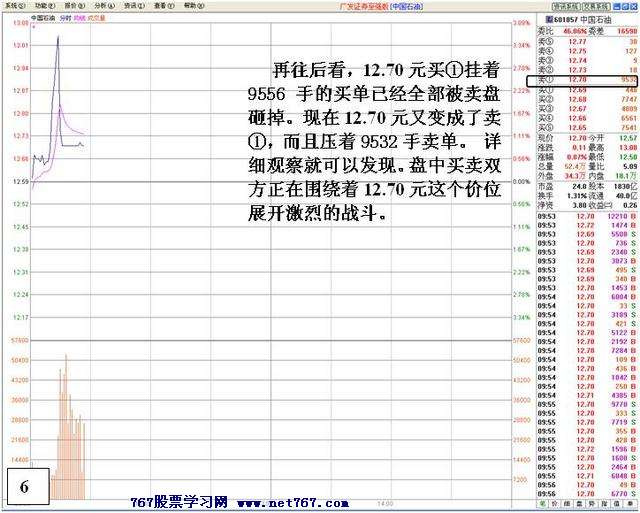Toggle the 均线 legend label
The height and width of the screenshot is (513, 640).
coord(81,18)
